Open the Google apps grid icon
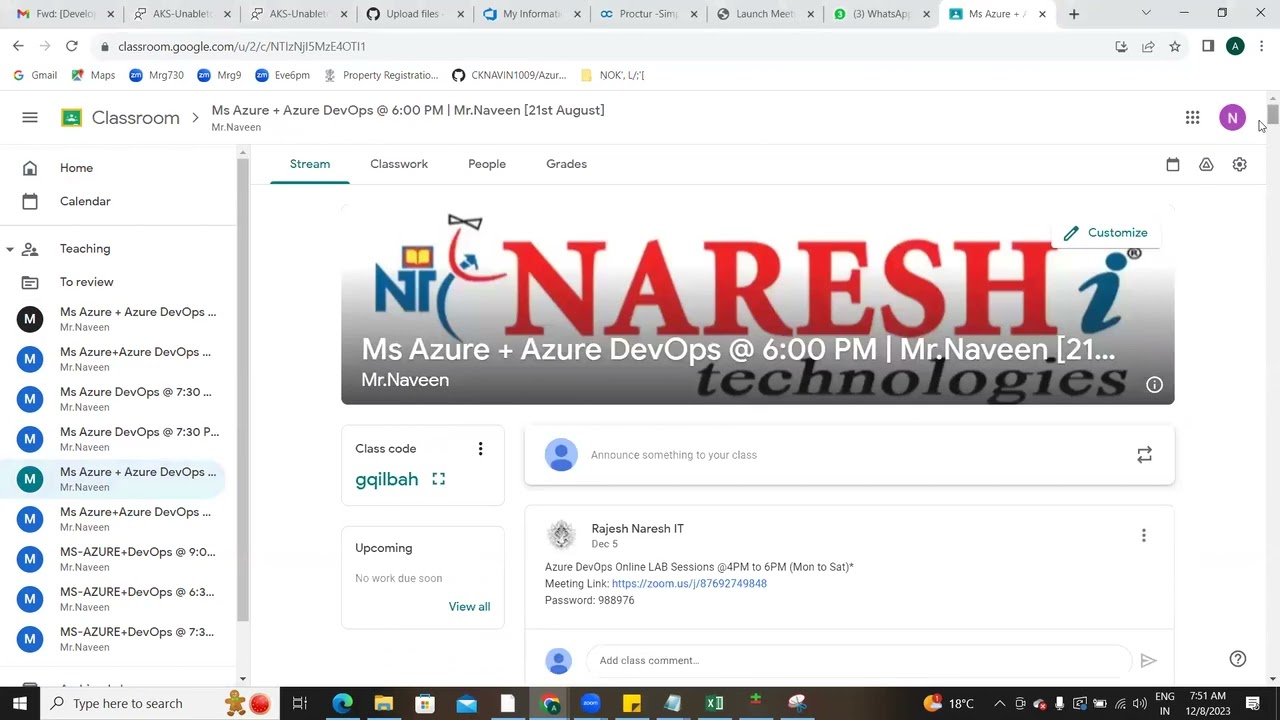Screen dimensions: 1280x720 tap(1192, 118)
